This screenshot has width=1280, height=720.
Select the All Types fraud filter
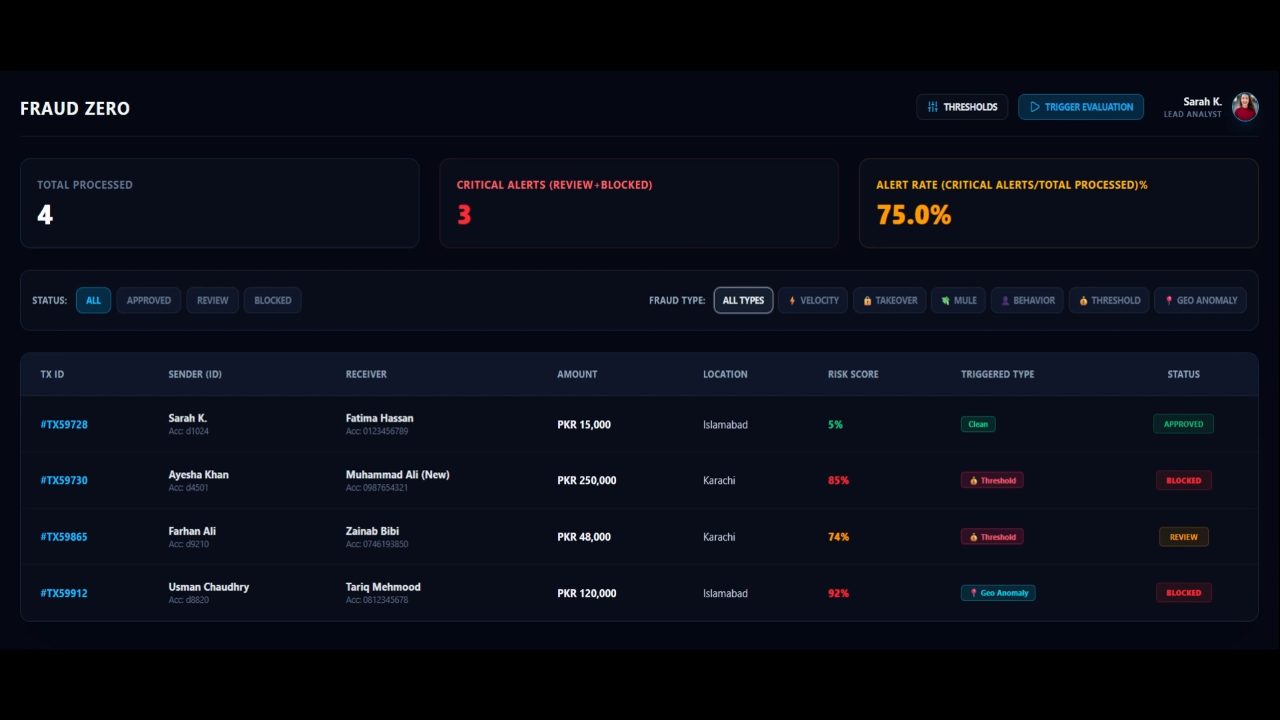(743, 300)
